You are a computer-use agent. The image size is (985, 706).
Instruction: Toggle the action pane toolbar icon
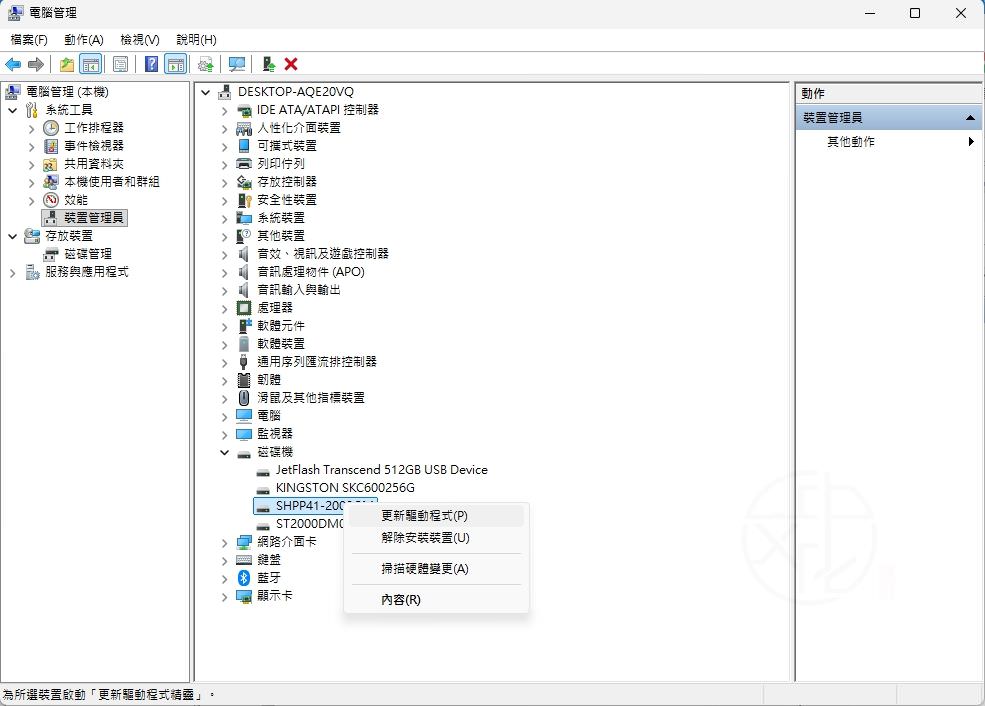(x=175, y=63)
